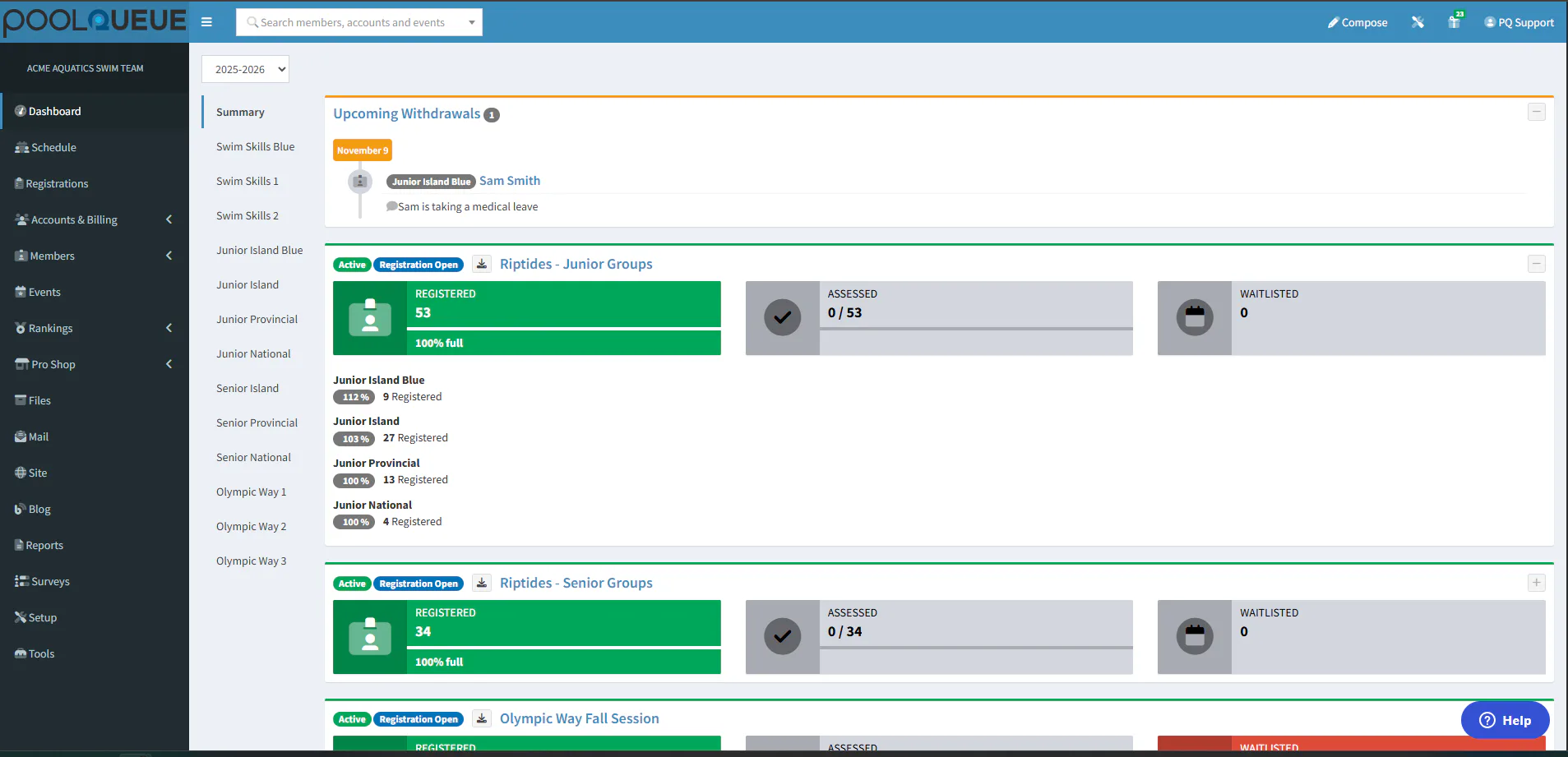Open the gift notifications icon
Screen dimensions: 1568x757
1455,21
